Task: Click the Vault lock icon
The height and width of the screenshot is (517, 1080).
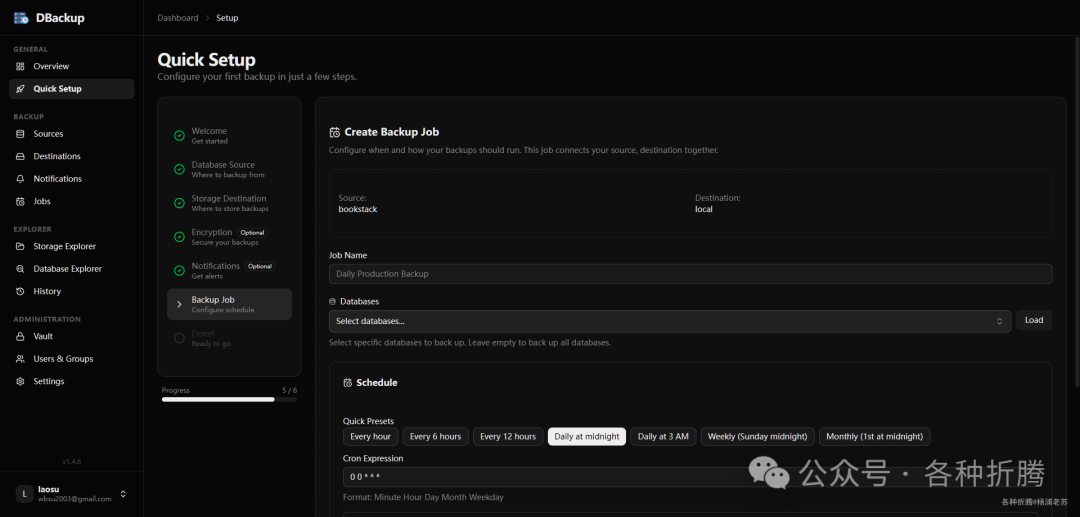Action: [21, 336]
